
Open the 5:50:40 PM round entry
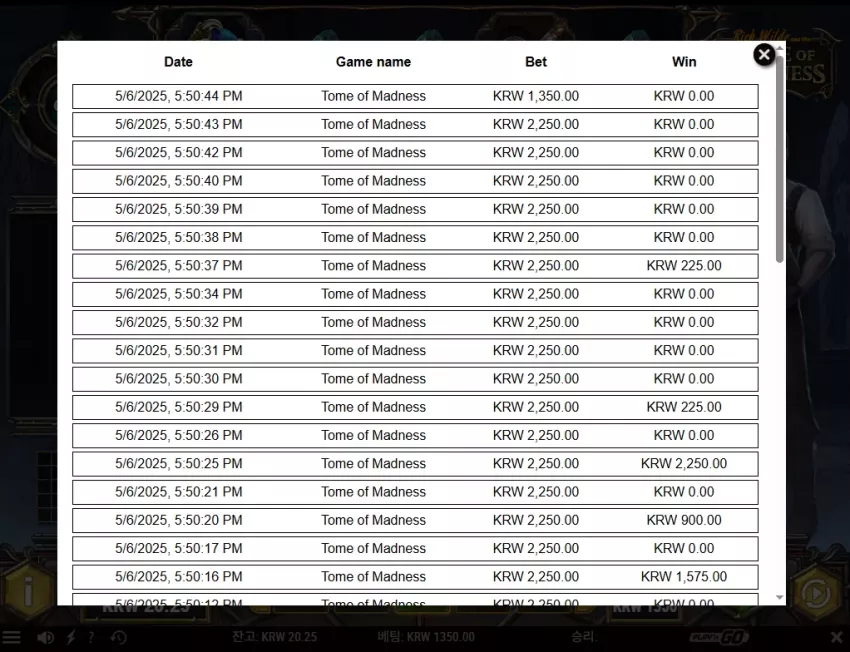pos(415,181)
